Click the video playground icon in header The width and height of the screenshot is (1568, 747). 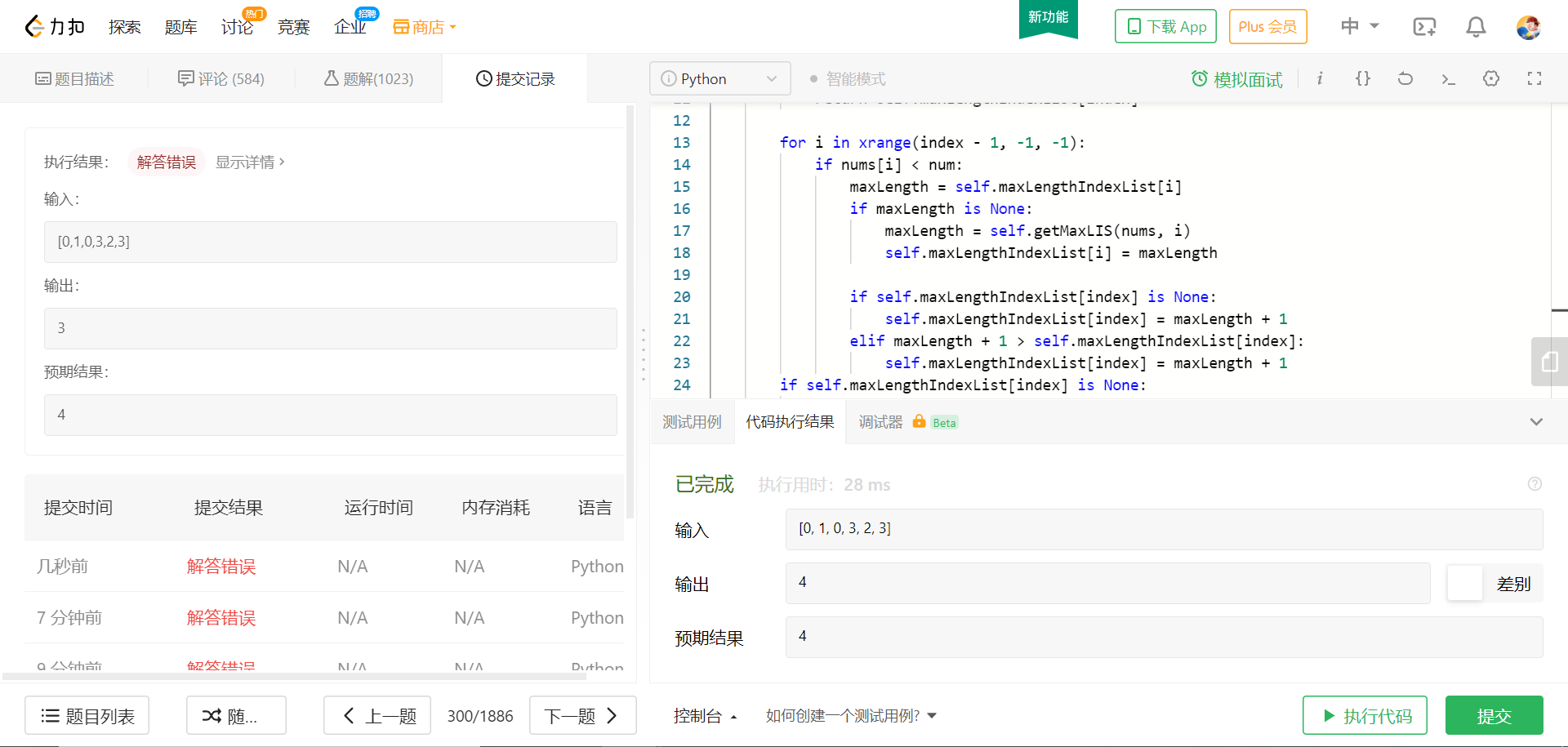(1424, 27)
